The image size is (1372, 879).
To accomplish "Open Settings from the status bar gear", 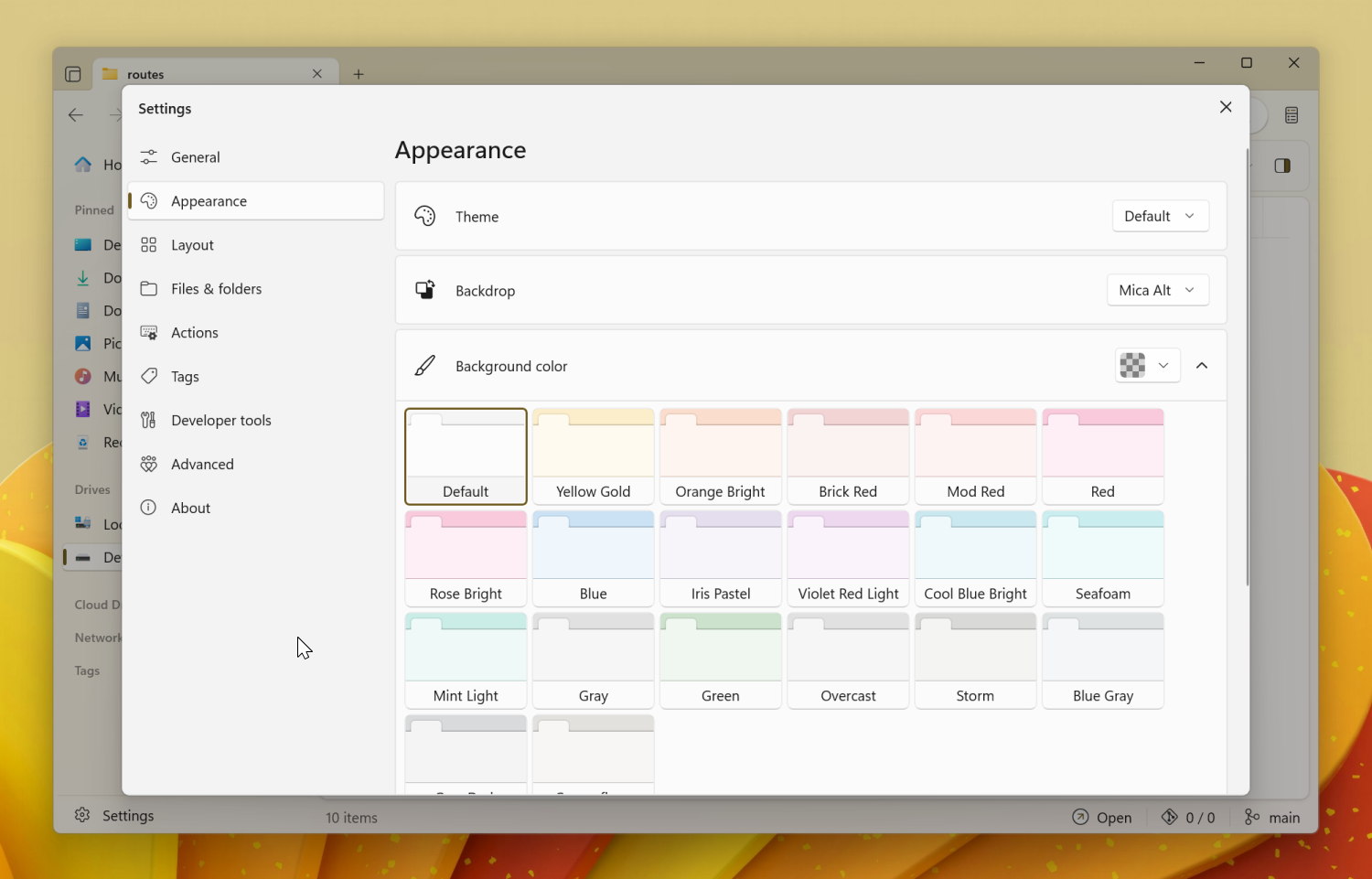I will click(82, 815).
